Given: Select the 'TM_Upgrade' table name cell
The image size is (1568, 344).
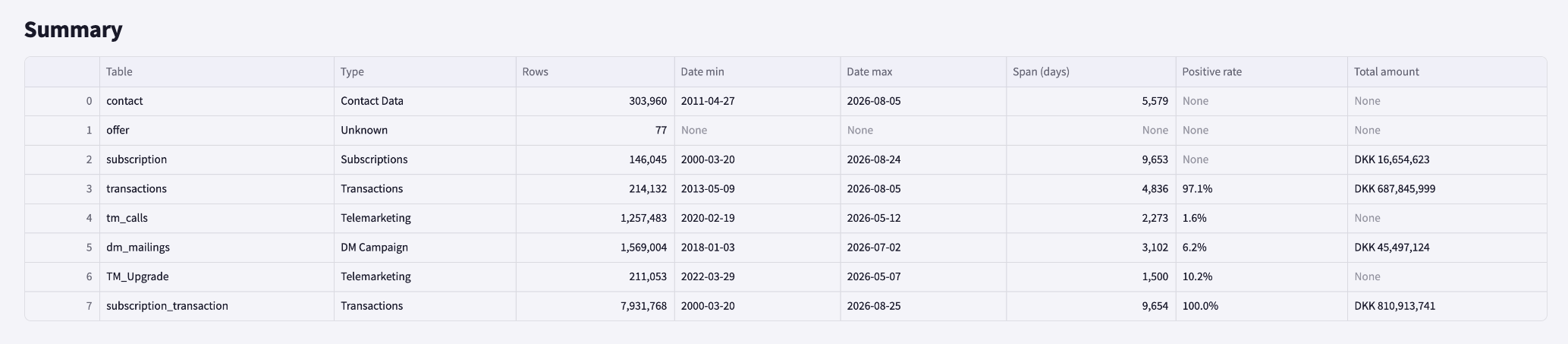Looking at the screenshot, I should coord(217,276).
